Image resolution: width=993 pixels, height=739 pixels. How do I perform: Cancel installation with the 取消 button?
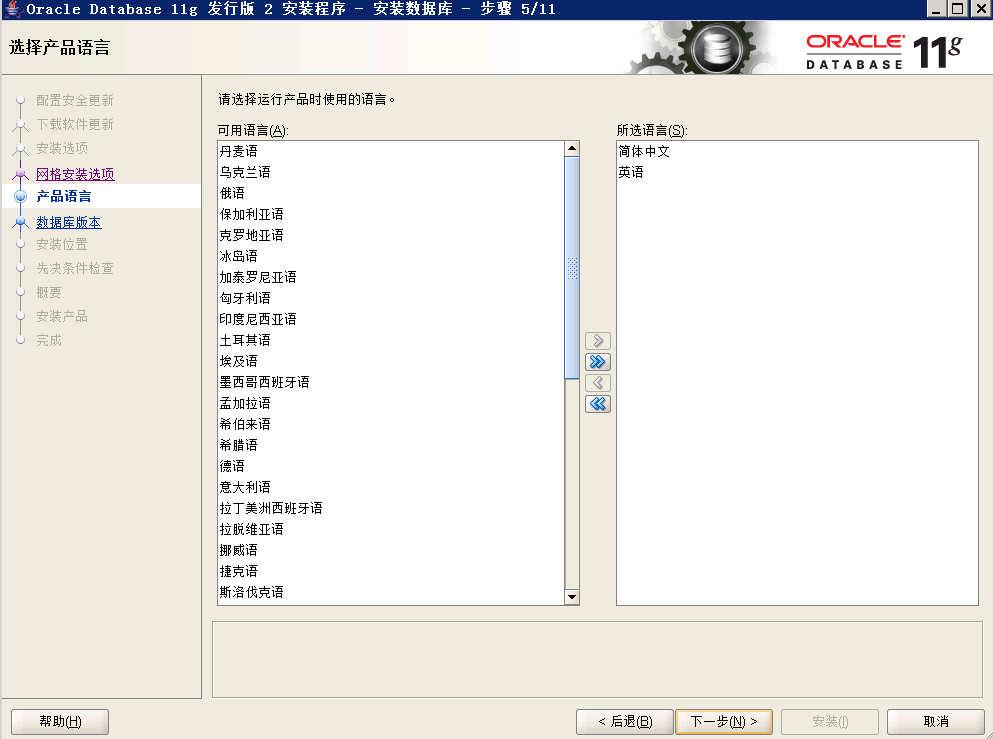tap(935, 721)
